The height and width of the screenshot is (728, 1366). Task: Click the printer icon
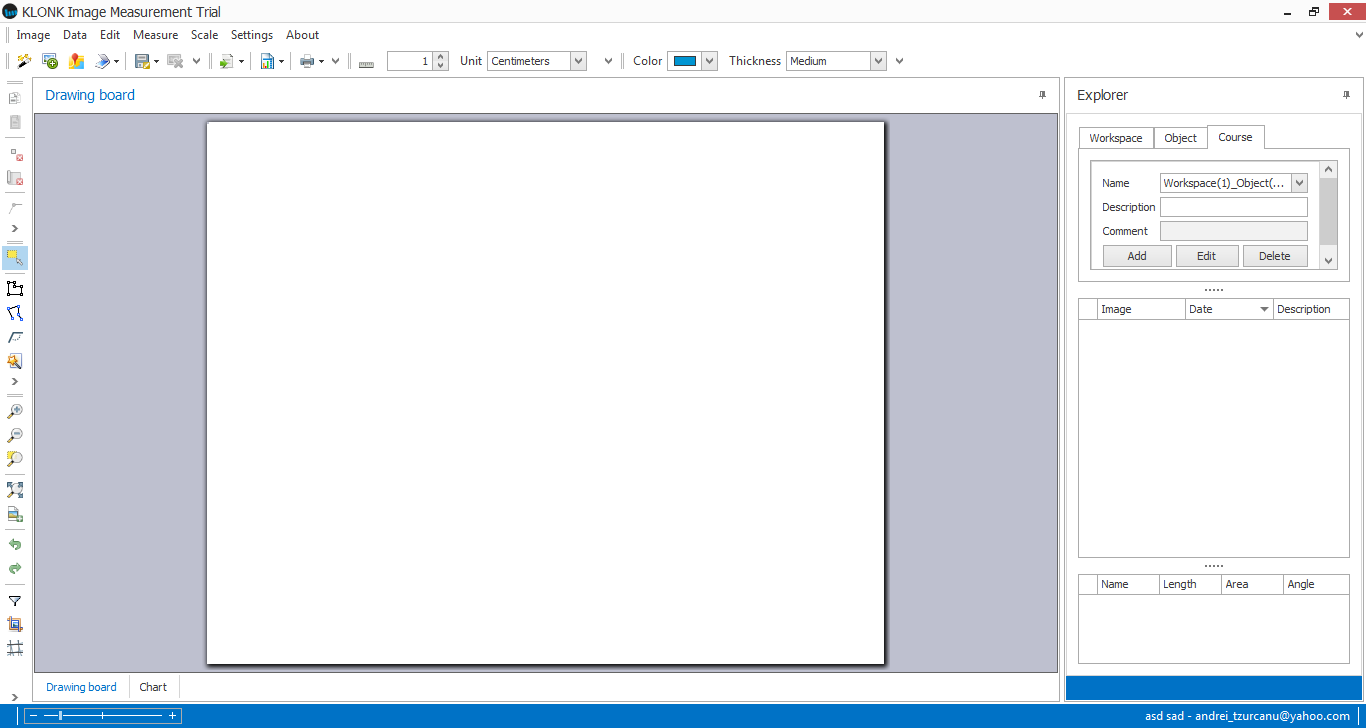(307, 61)
